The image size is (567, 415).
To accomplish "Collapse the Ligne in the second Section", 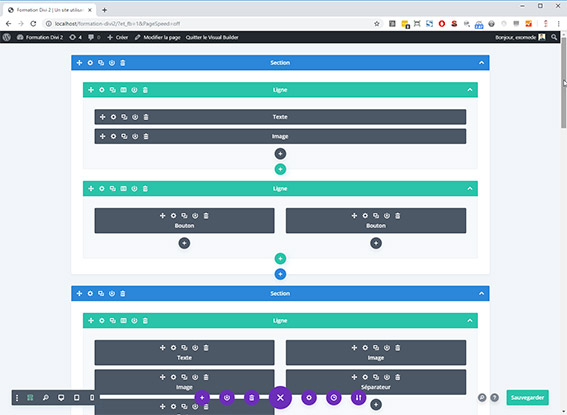I will click(470, 320).
